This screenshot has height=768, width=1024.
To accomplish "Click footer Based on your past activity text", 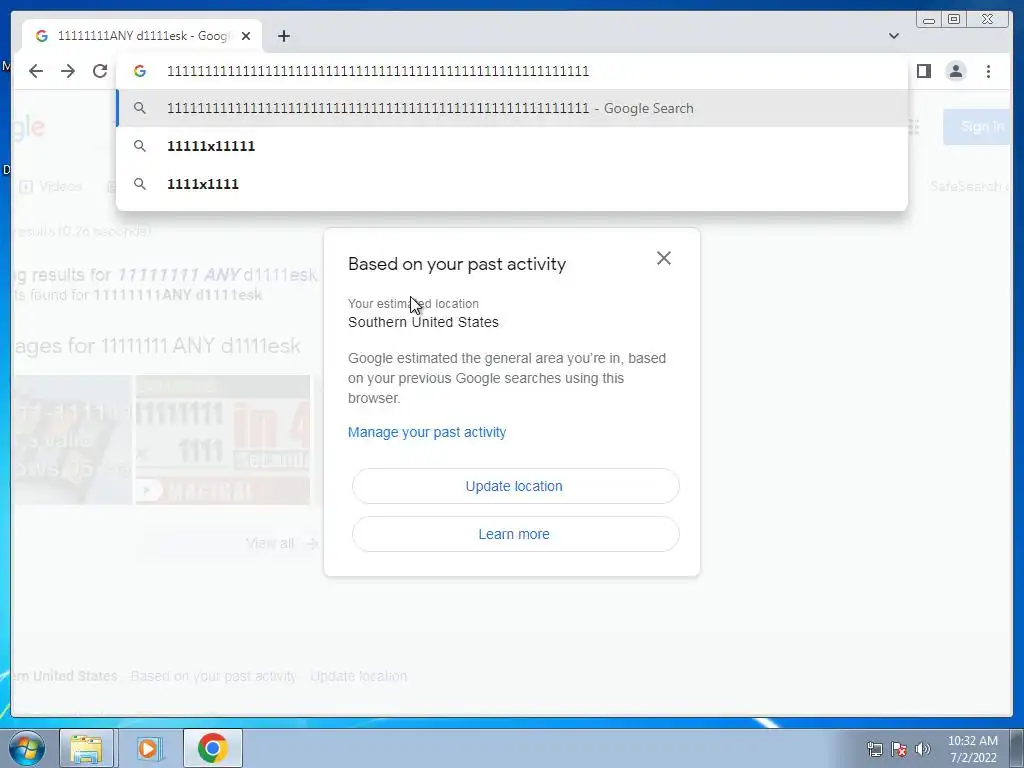I will [213, 676].
